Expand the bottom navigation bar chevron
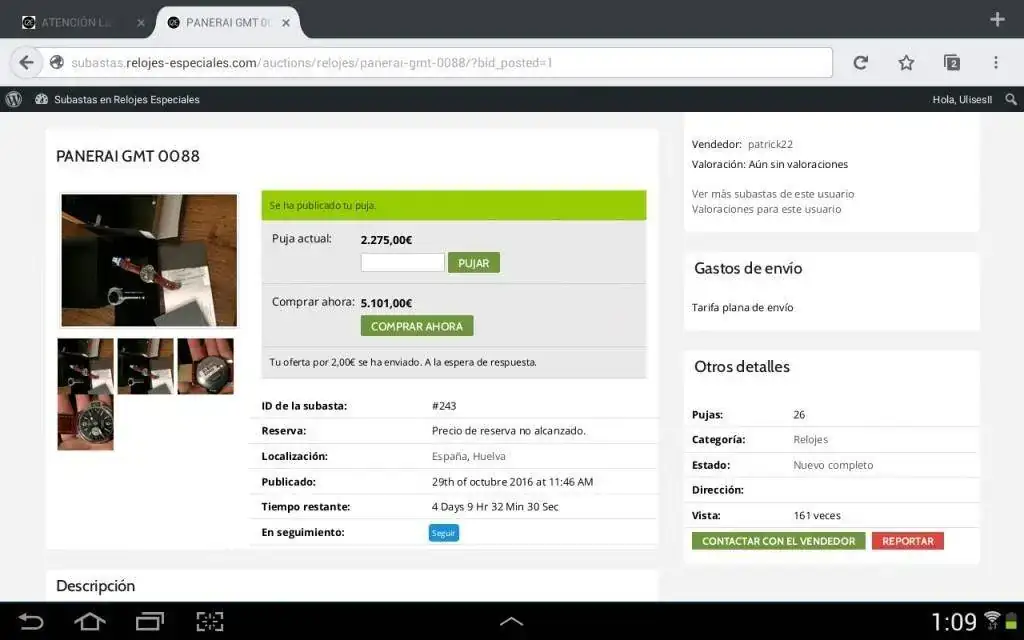Viewport: 1024px width, 640px height. click(x=511, y=621)
